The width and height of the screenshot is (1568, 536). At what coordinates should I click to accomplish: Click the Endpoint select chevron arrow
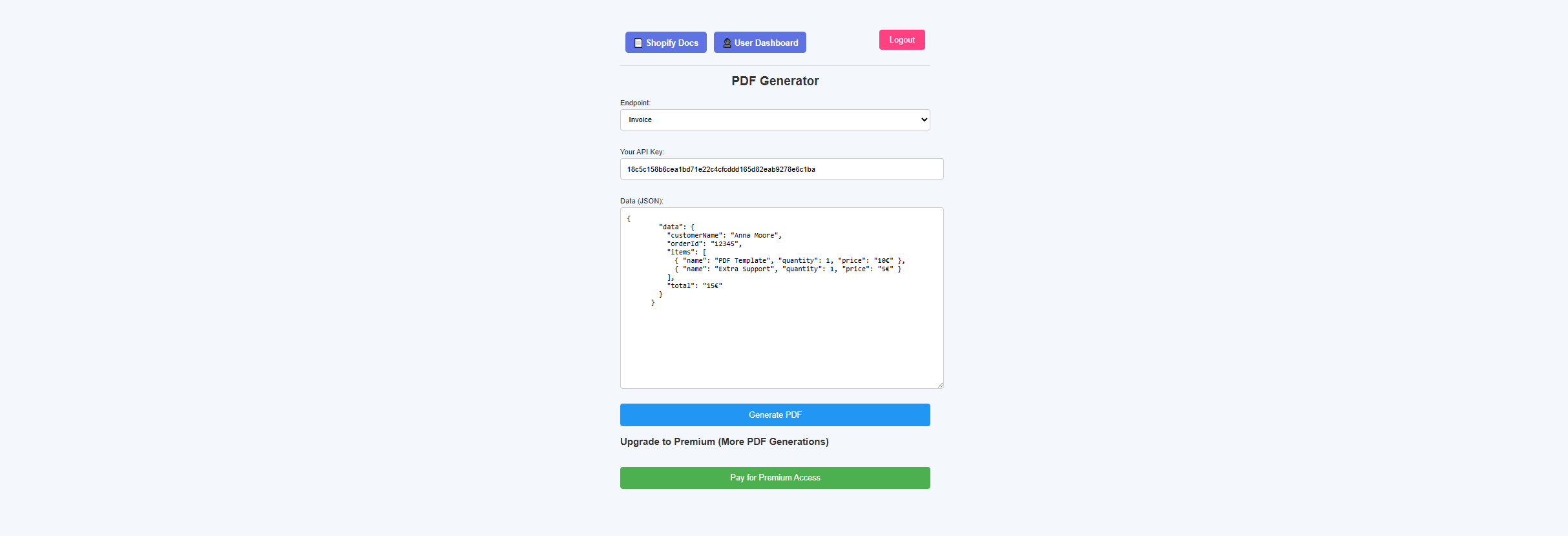point(924,119)
